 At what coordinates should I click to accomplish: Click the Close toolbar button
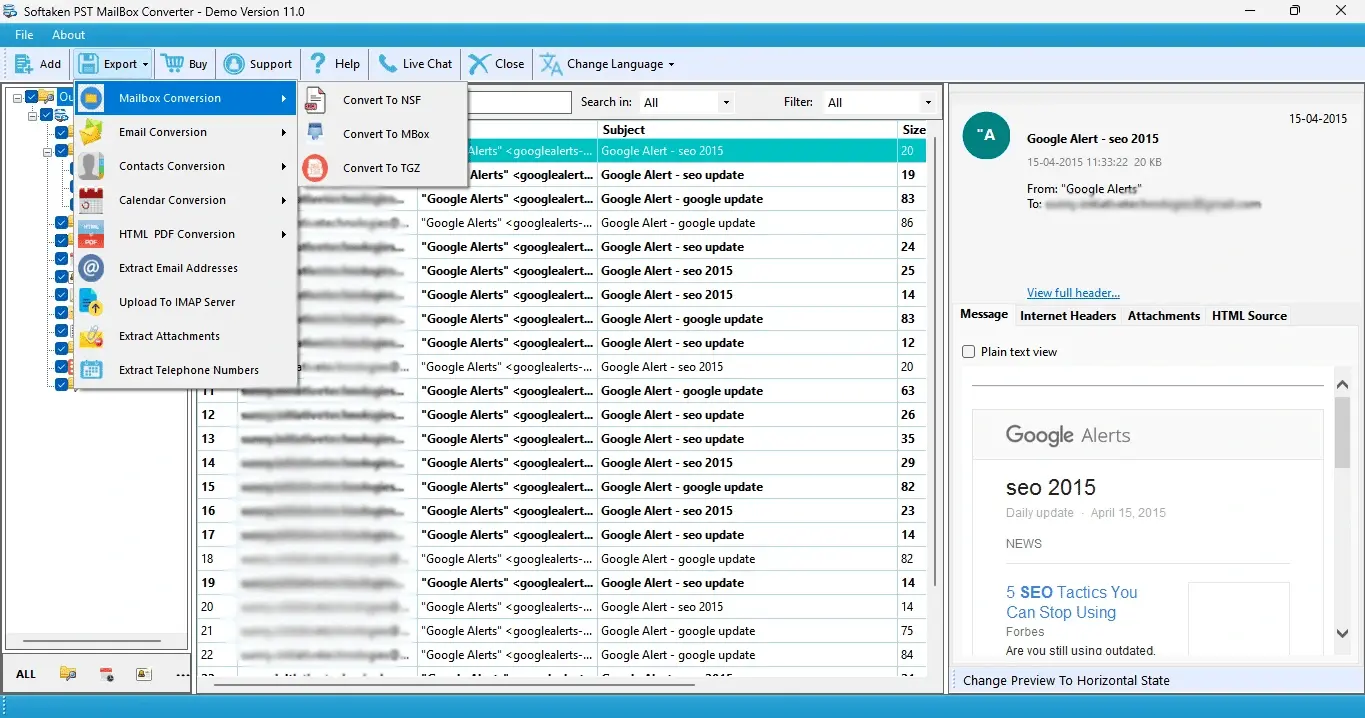coord(496,64)
